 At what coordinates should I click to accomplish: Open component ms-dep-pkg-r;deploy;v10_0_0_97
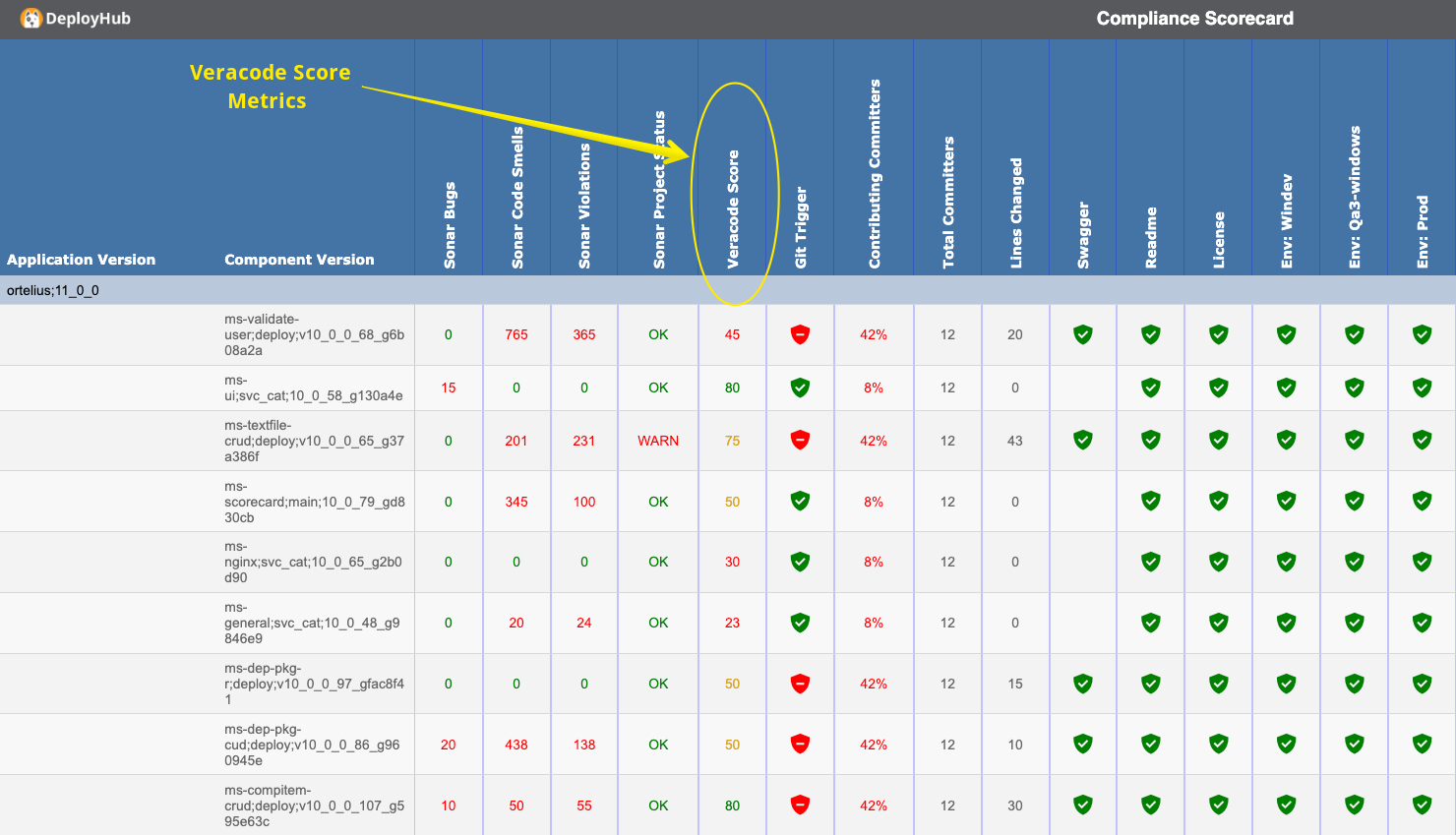click(x=314, y=684)
